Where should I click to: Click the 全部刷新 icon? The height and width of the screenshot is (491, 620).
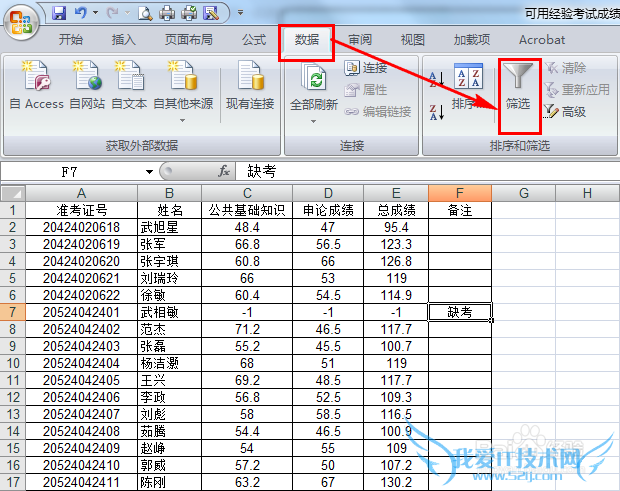[314, 77]
